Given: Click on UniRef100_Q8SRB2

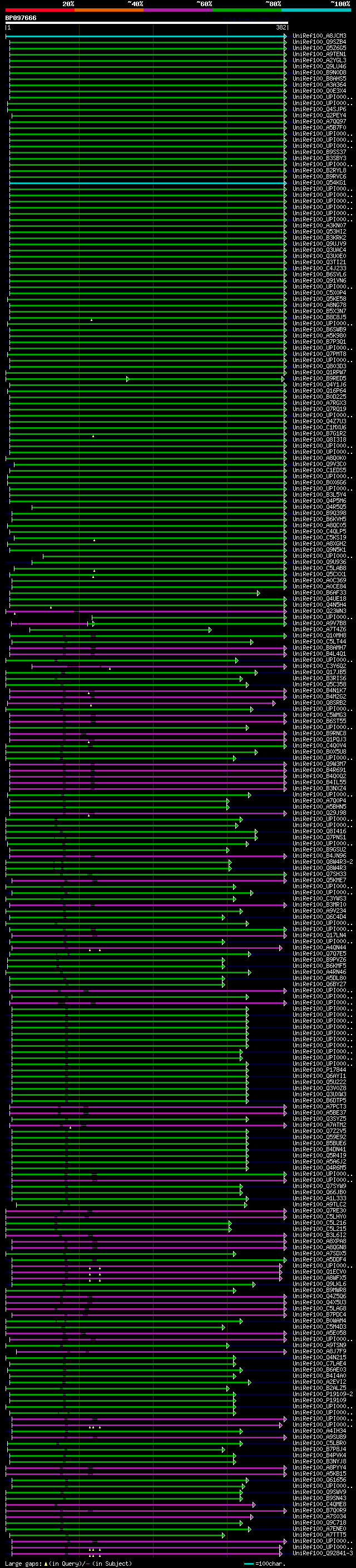Looking at the screenshot, I should (319, 703).
